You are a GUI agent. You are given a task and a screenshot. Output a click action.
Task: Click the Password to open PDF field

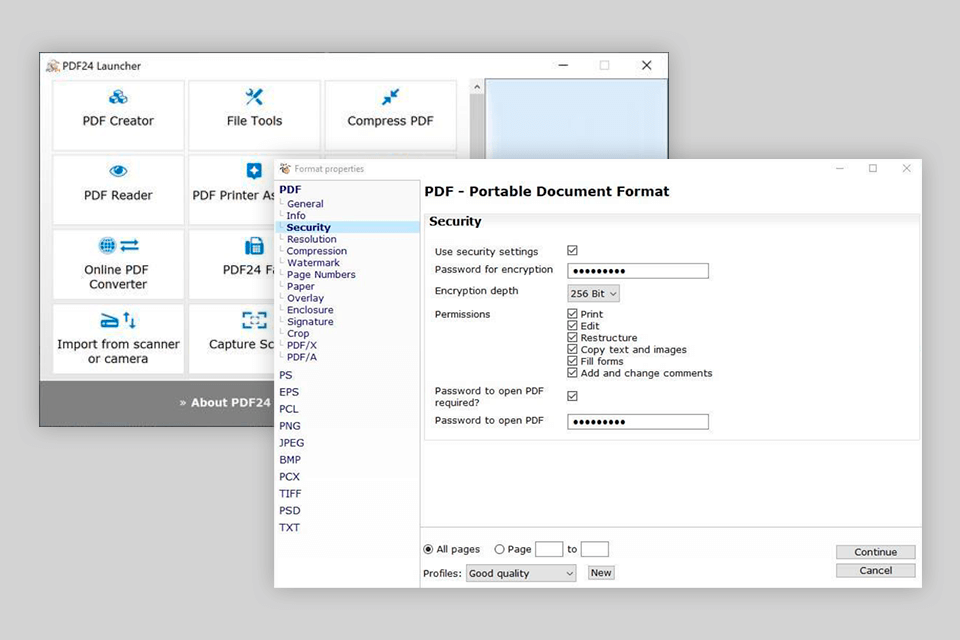click(x=638, y=421)
